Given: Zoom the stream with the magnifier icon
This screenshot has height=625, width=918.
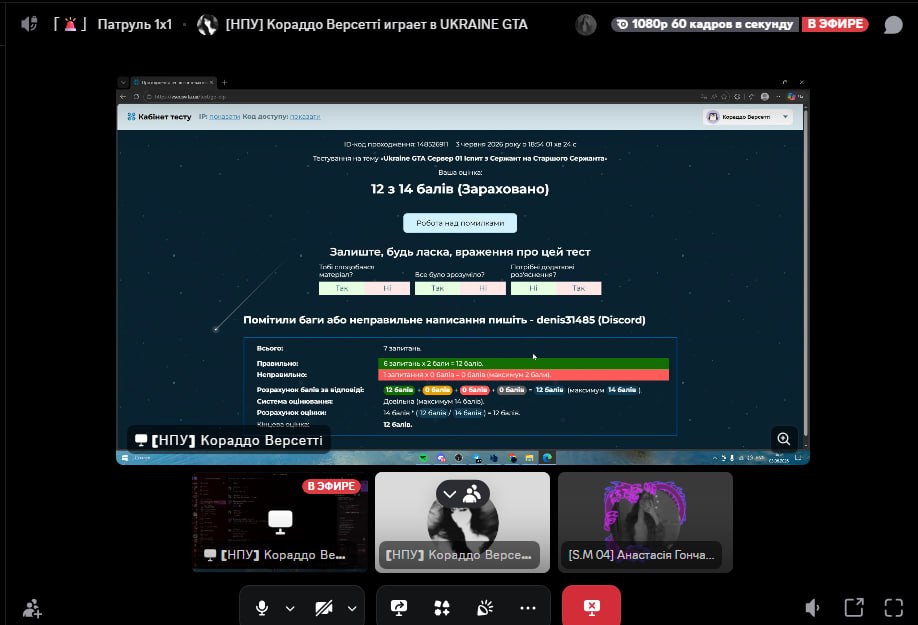Looking at the screenshot, I should pos(784,439).
